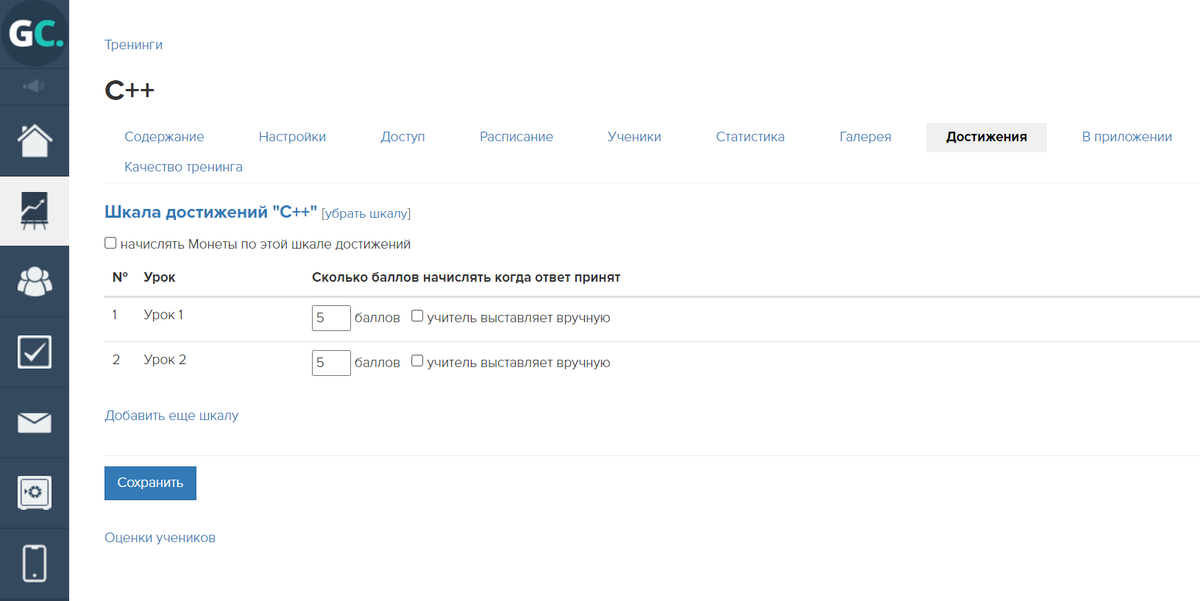This screenshot has height=601, width=1200.
Task: Open the house home page icon
Action: click(34, 140)
